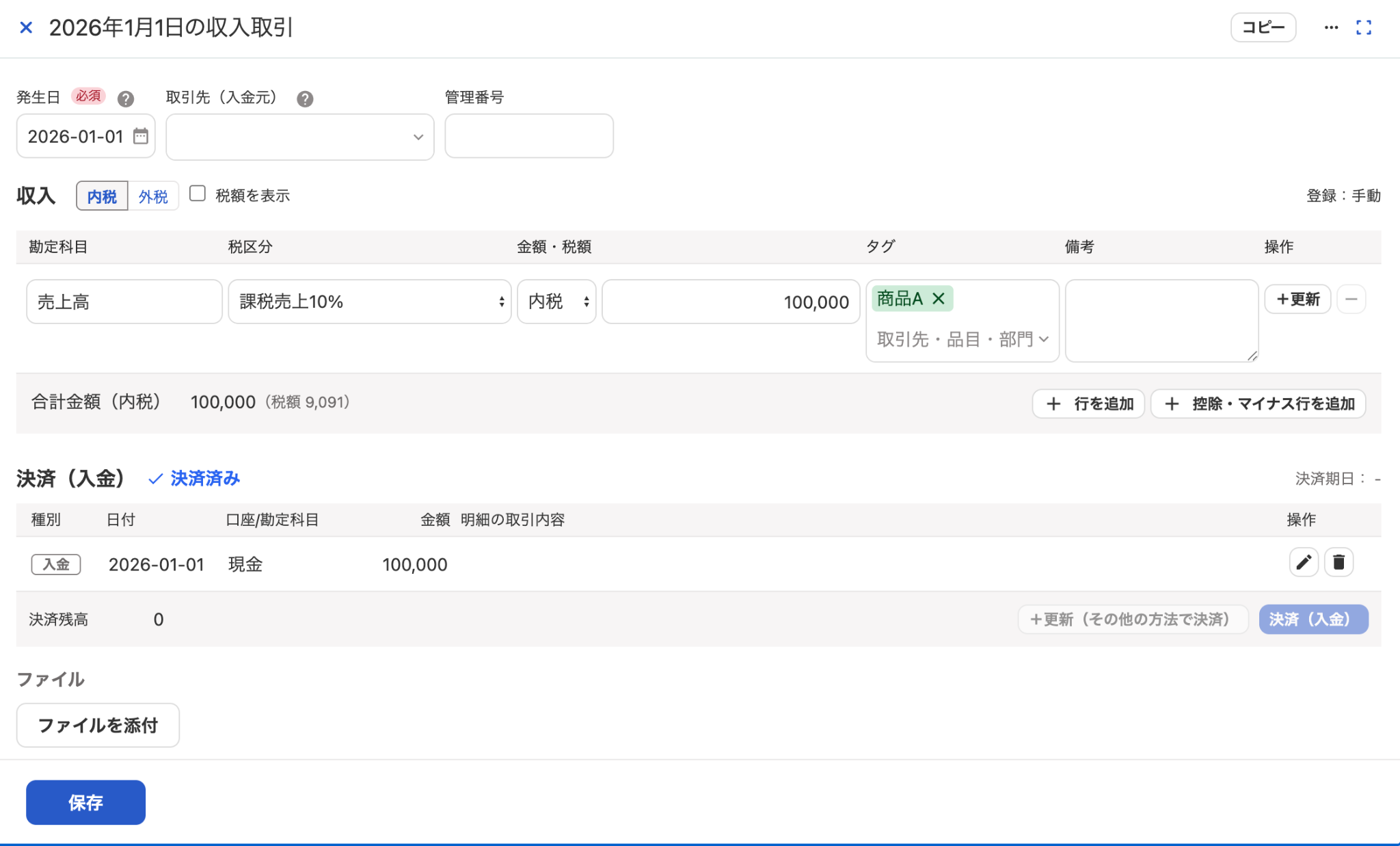Click the 備考 textarea

coord(1161,320)
